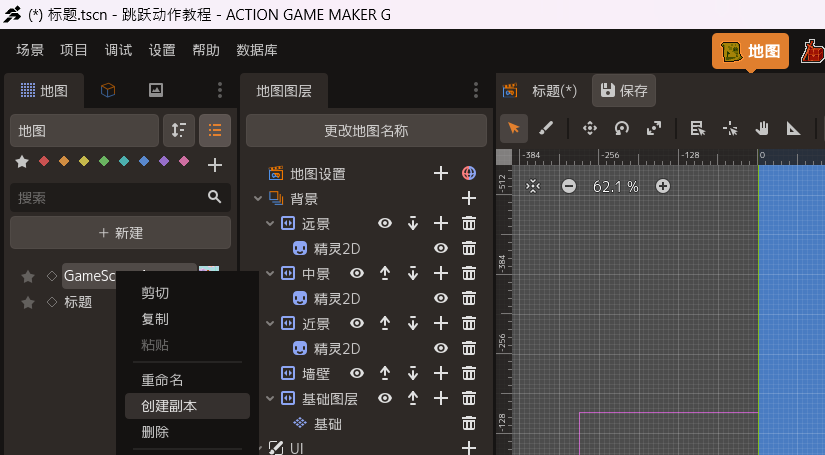Image resolution: width=825 pixels, height=455 pixels.
Task: Click the 更改地图名称 button
Action: [x=366, y=130]
